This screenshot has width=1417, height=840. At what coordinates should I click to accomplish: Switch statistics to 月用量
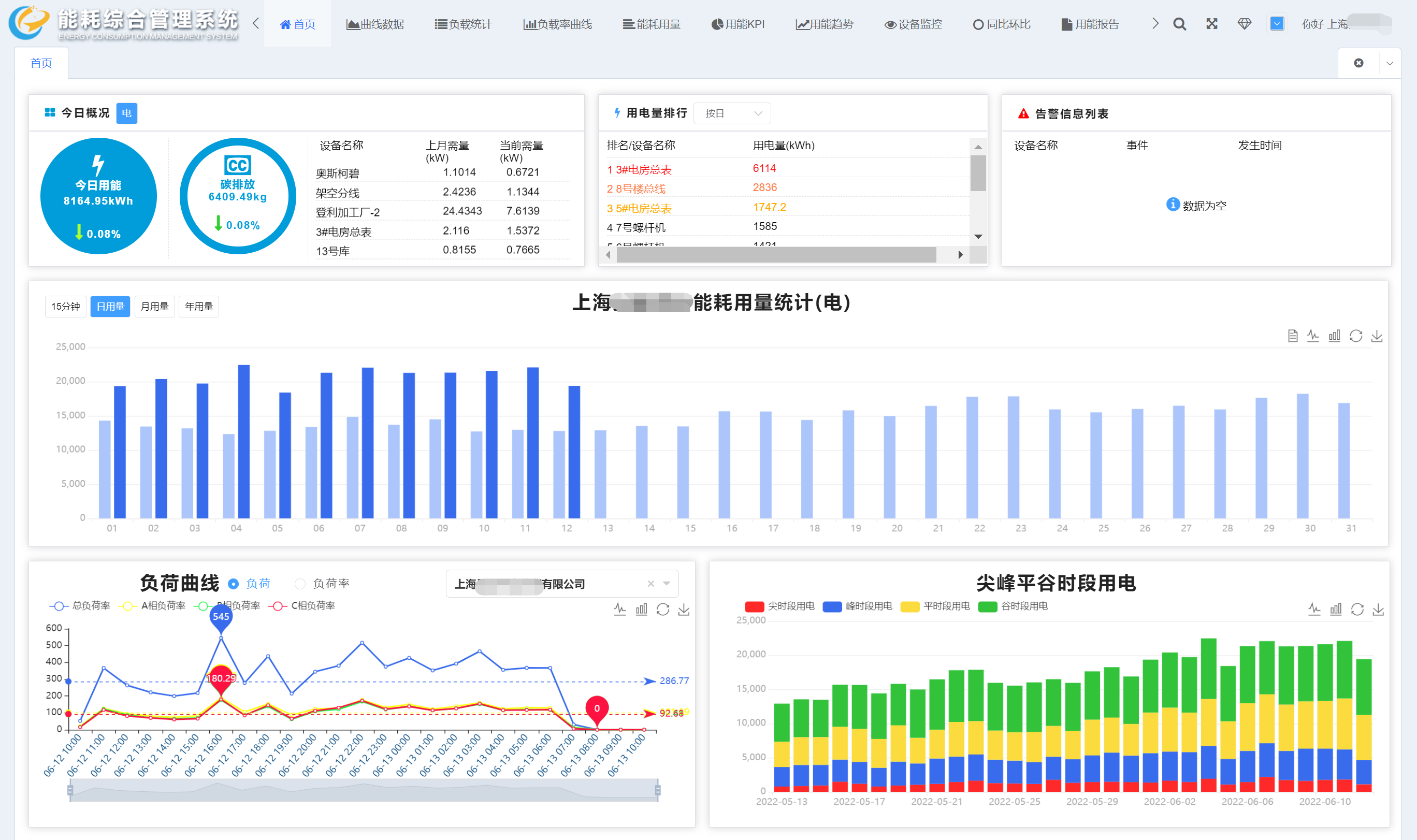tap(154, 307)
